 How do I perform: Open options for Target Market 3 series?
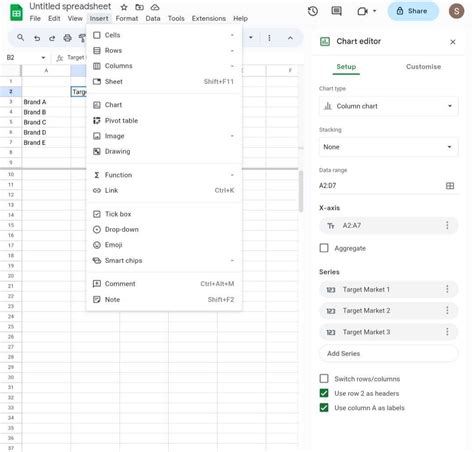coord(447,332)
